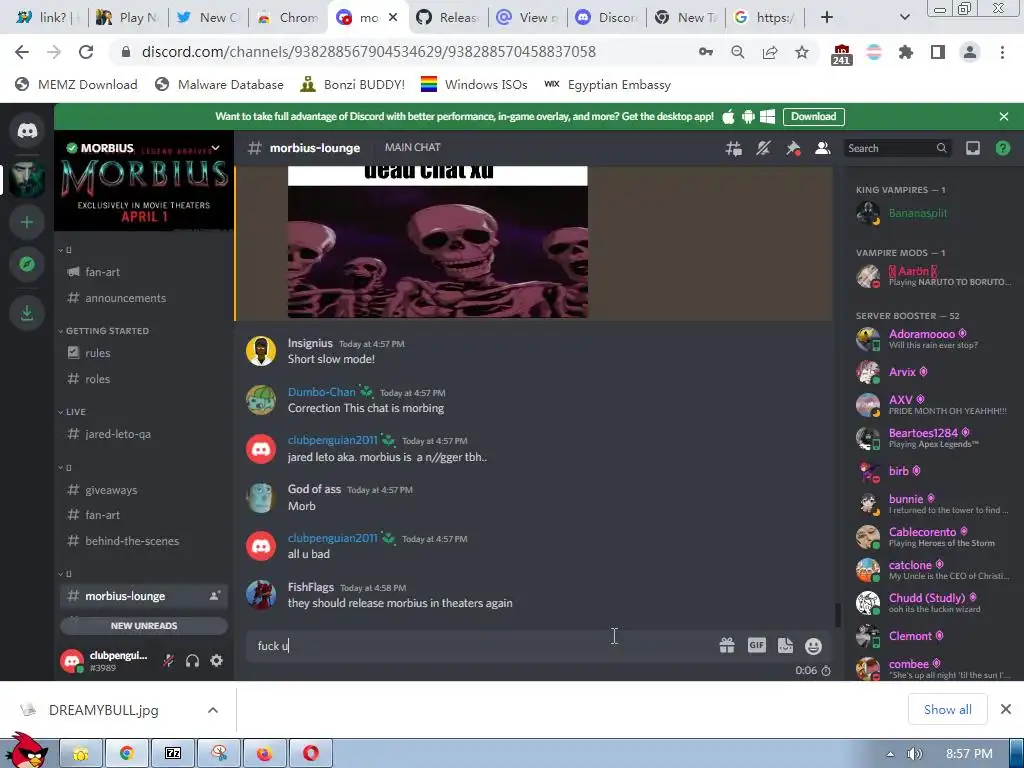The height and width of the screenshot is (768, 1024).
Task: Open emoji picker smiley icon
Action: (813, 646)
